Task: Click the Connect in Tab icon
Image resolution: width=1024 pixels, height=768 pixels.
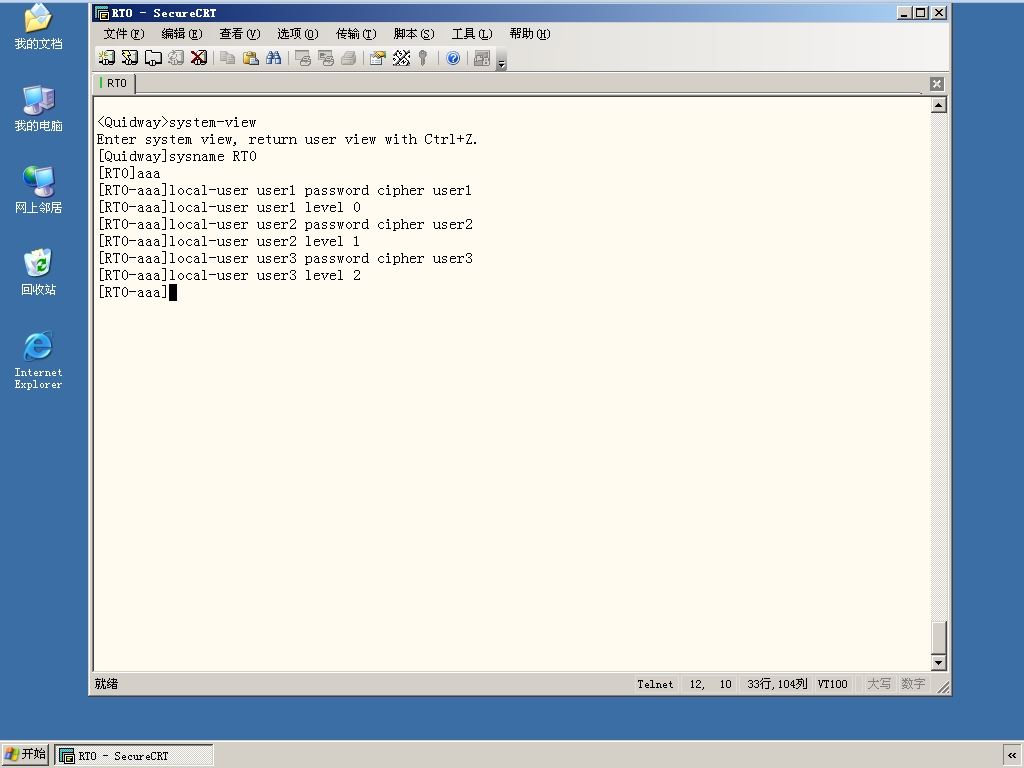Action: pyautogui.click(x=153, y=58)
